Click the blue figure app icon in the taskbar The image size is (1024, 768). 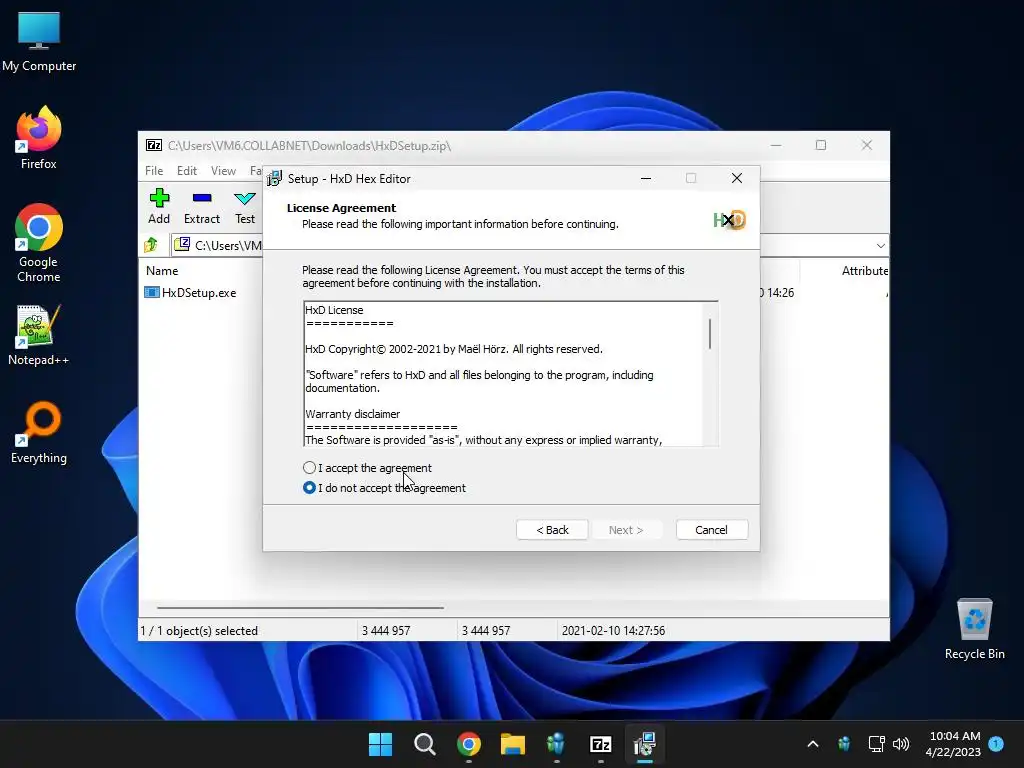tap(556, 744)
